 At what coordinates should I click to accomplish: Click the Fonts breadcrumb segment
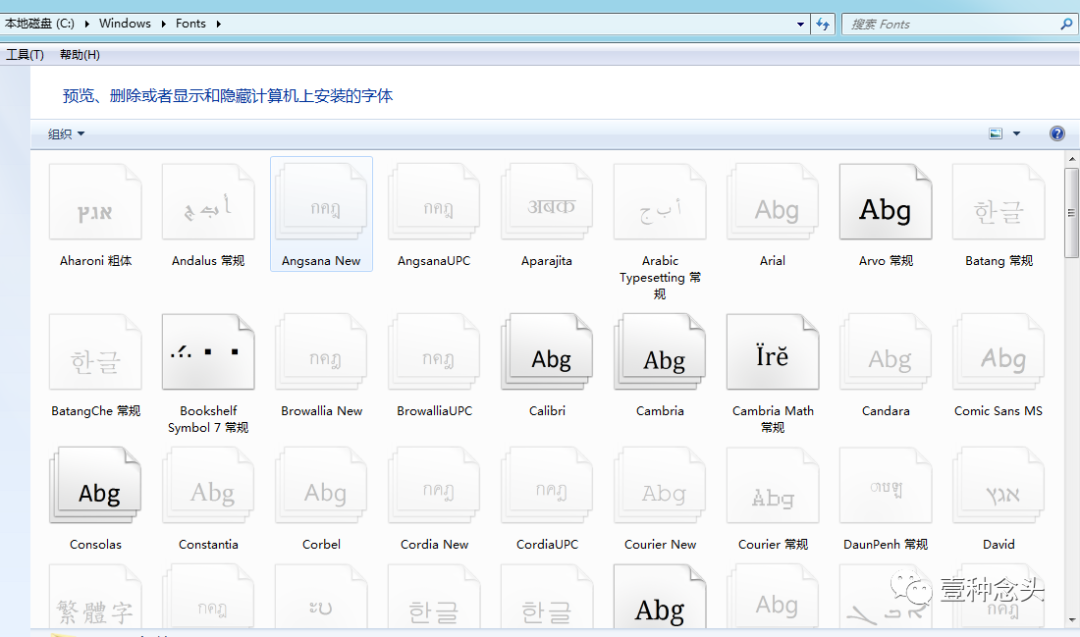(x=191, y=23)
